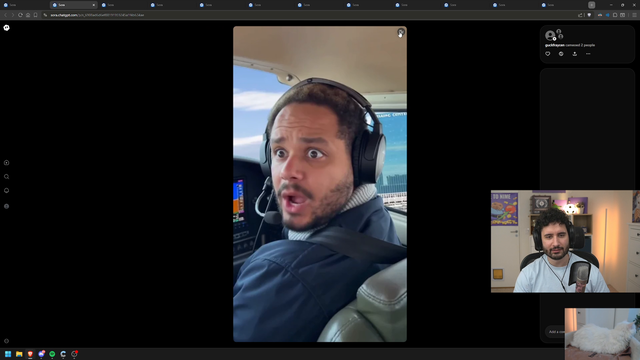
Task: Open Spotify from the taskbar
Action: 52,354
